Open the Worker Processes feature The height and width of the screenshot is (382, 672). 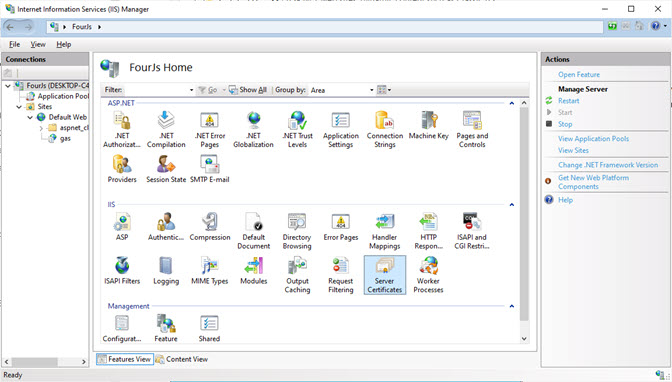coord(429,274)
